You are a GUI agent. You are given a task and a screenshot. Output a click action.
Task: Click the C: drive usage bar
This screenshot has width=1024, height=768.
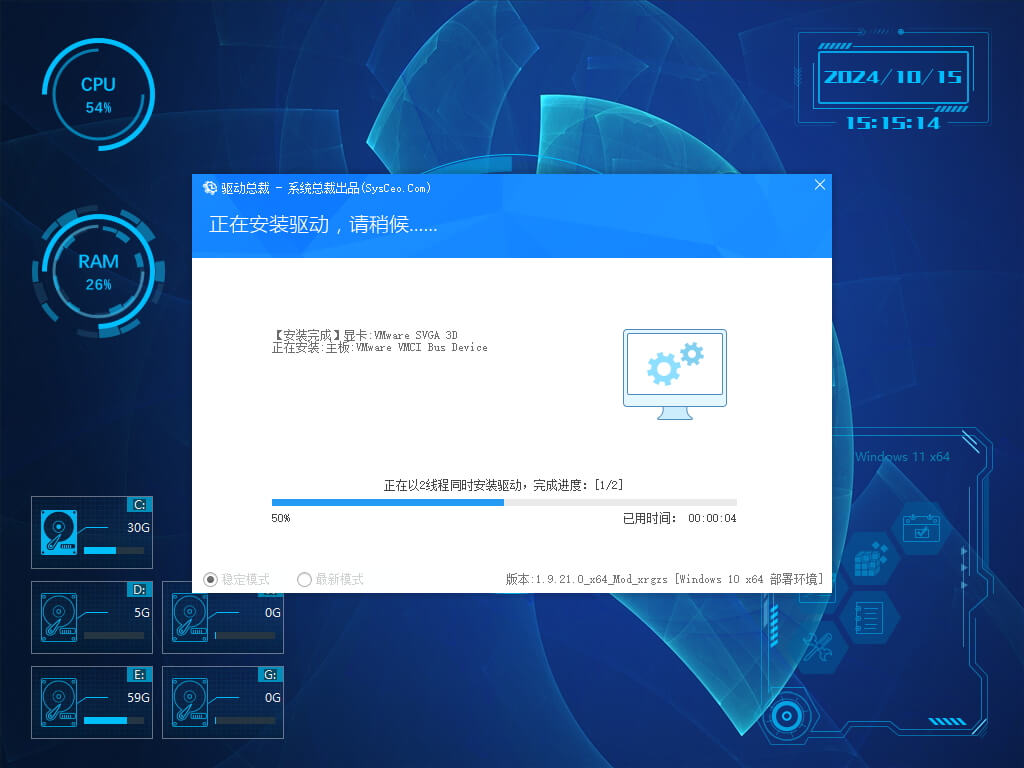pos(113,550)
